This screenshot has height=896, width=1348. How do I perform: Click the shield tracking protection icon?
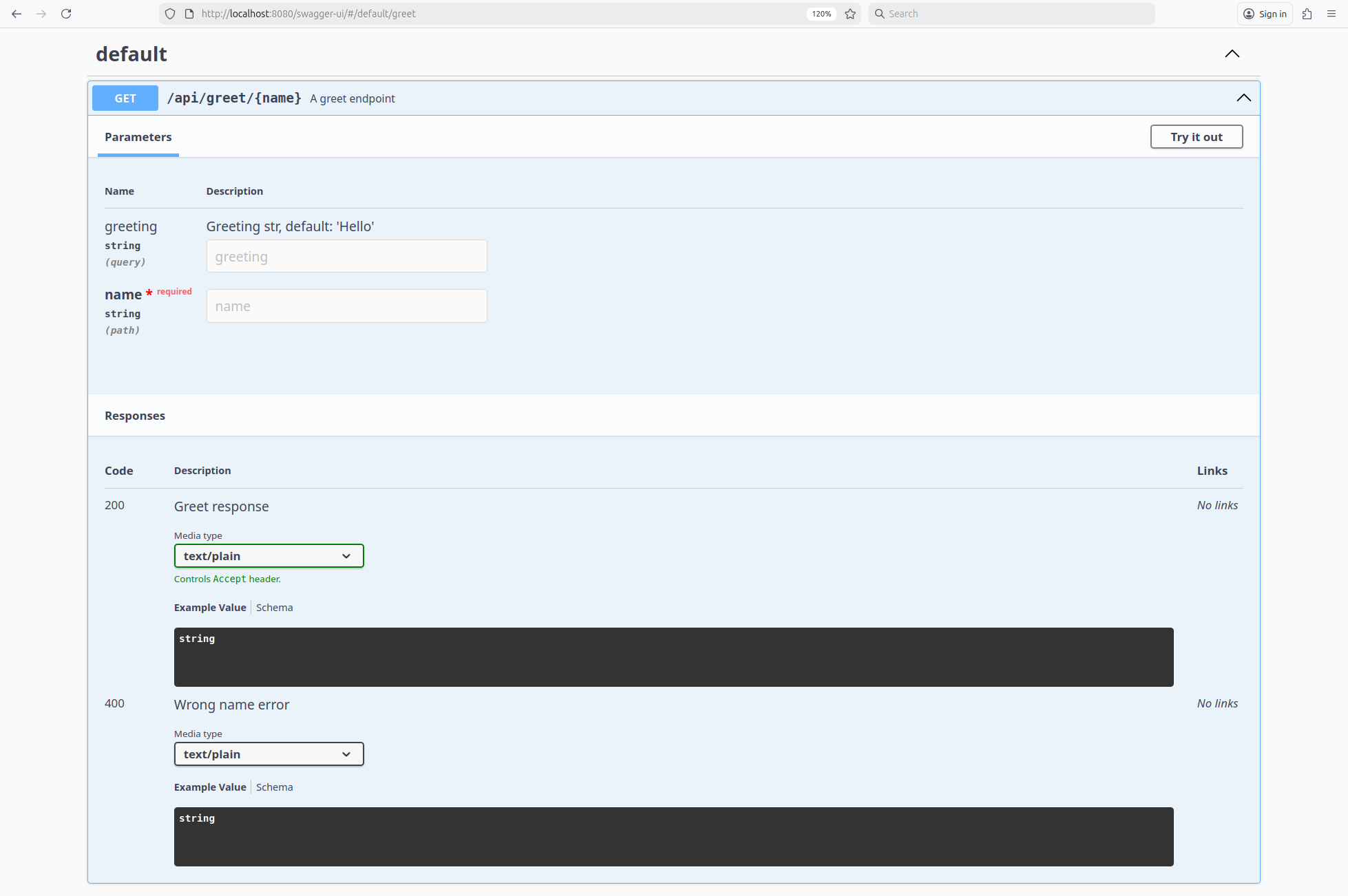(170, 14)
